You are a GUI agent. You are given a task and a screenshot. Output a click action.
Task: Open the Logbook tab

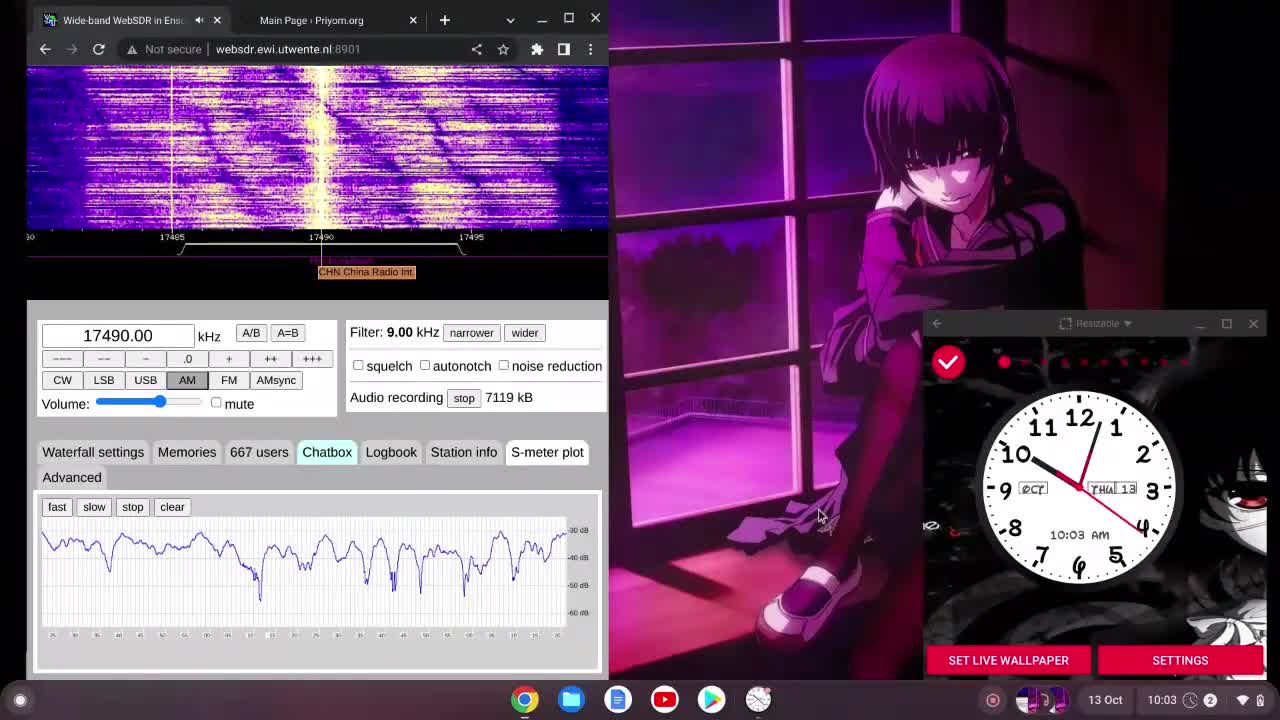point(391,452)
